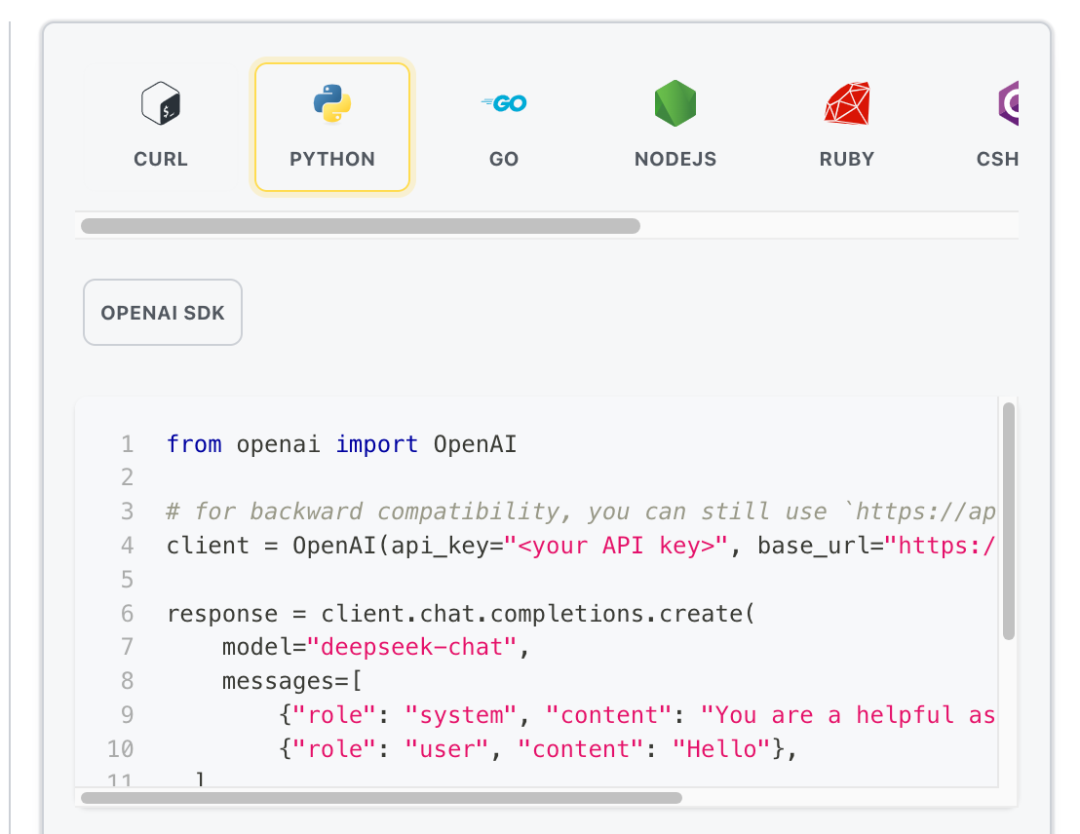1080x834 pixels.
Task: Click the code block horizontal scrollbar
Action: tap(381, 798)
